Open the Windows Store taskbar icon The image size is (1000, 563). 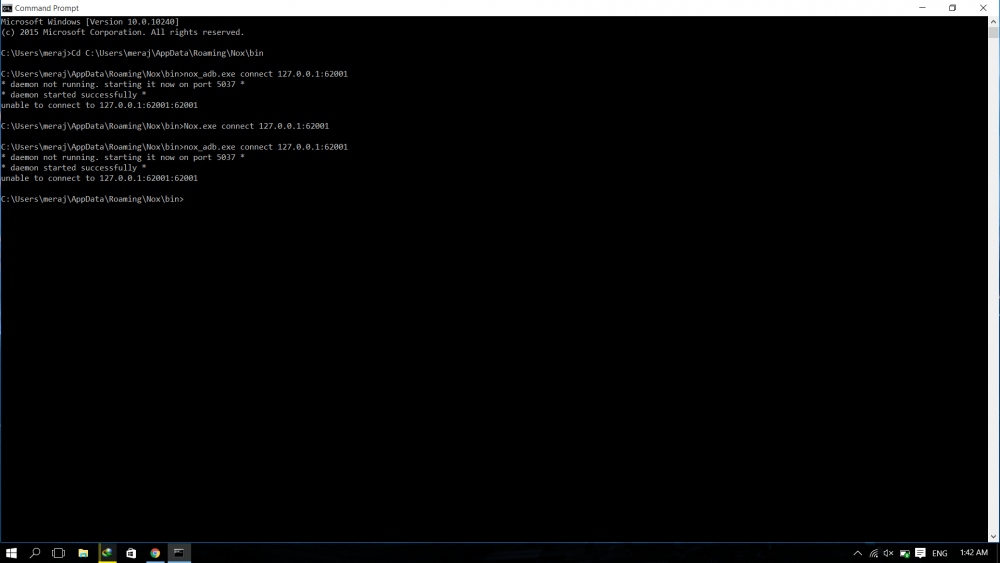[x=131, y=553]
